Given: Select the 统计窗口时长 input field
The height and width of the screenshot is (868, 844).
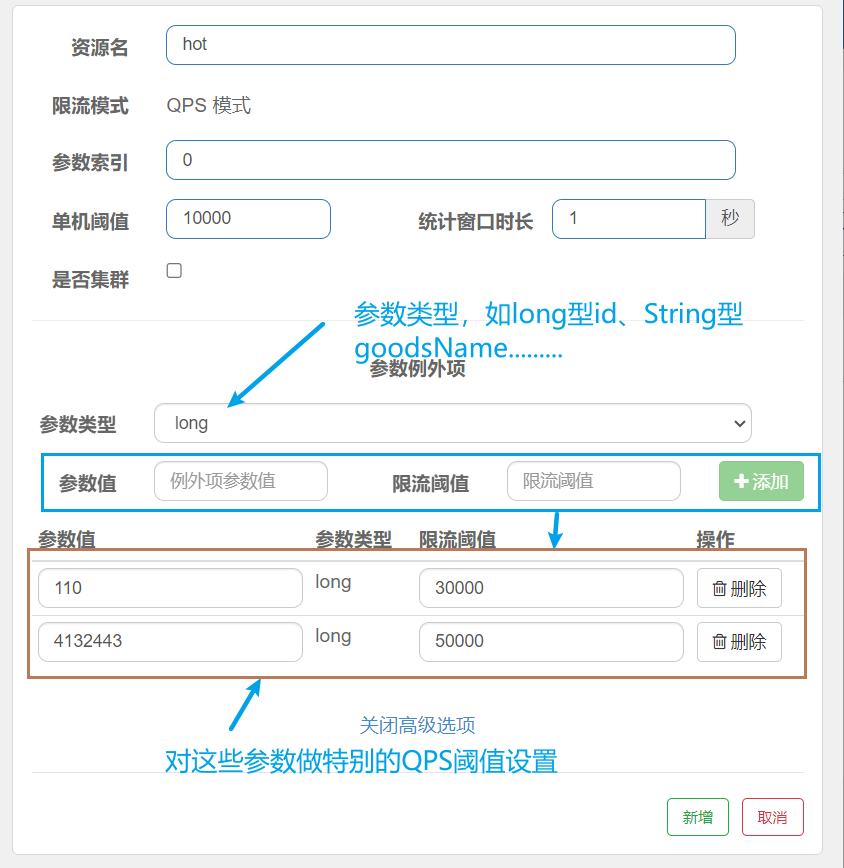Looking at the screenshot, I should click(x=629, y=219).
